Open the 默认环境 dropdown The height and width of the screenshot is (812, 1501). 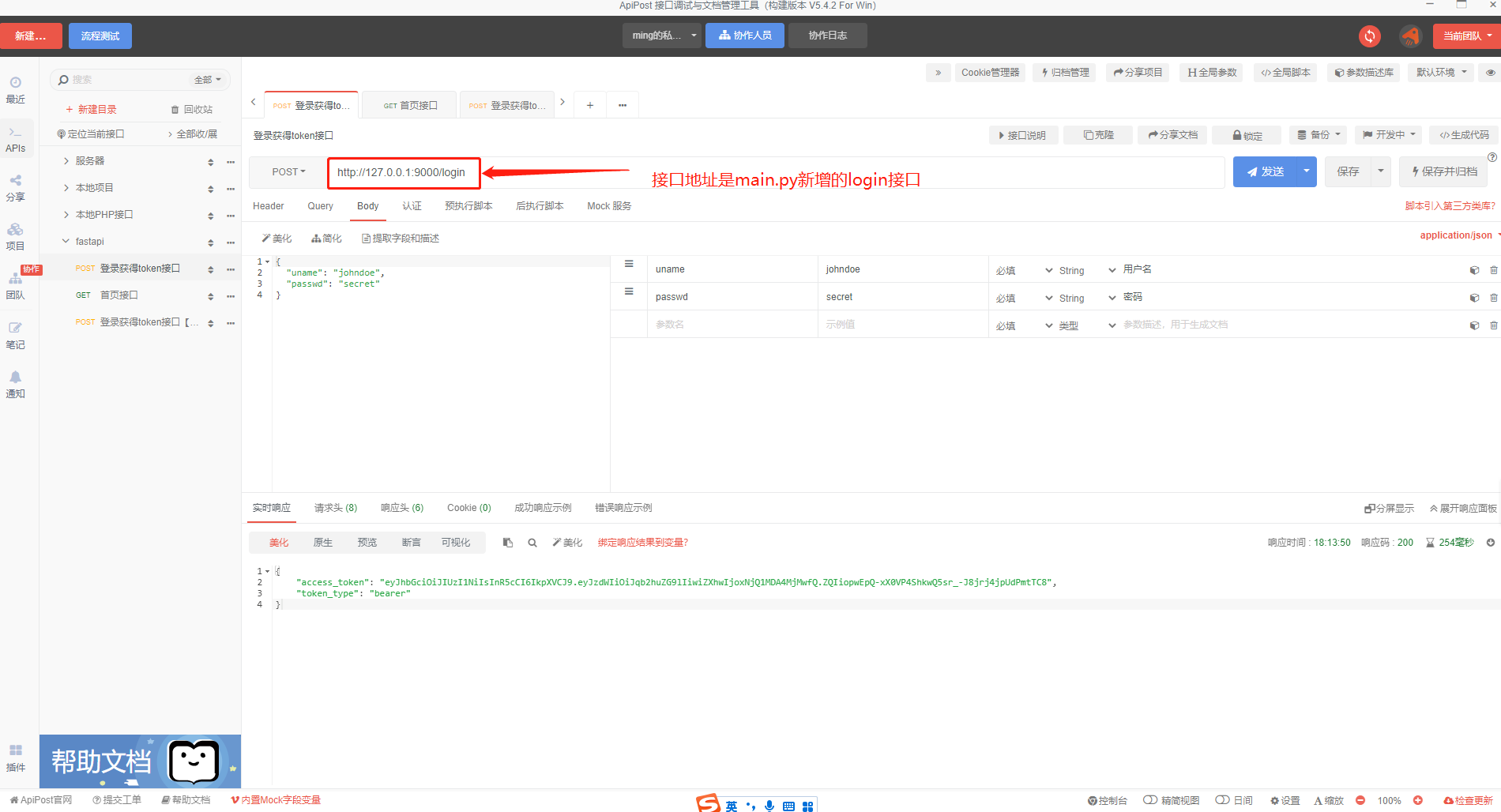point(1439,72)
